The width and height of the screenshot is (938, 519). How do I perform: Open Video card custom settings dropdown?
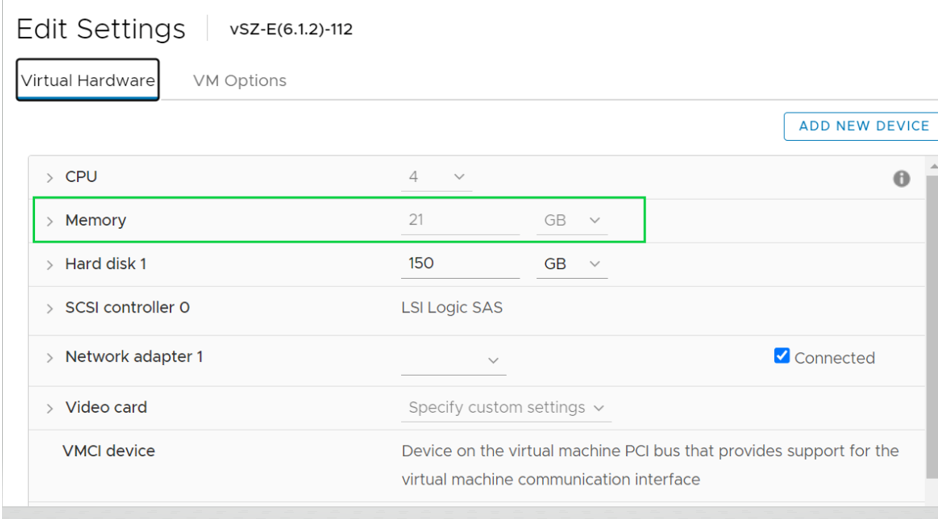[507, 408]
